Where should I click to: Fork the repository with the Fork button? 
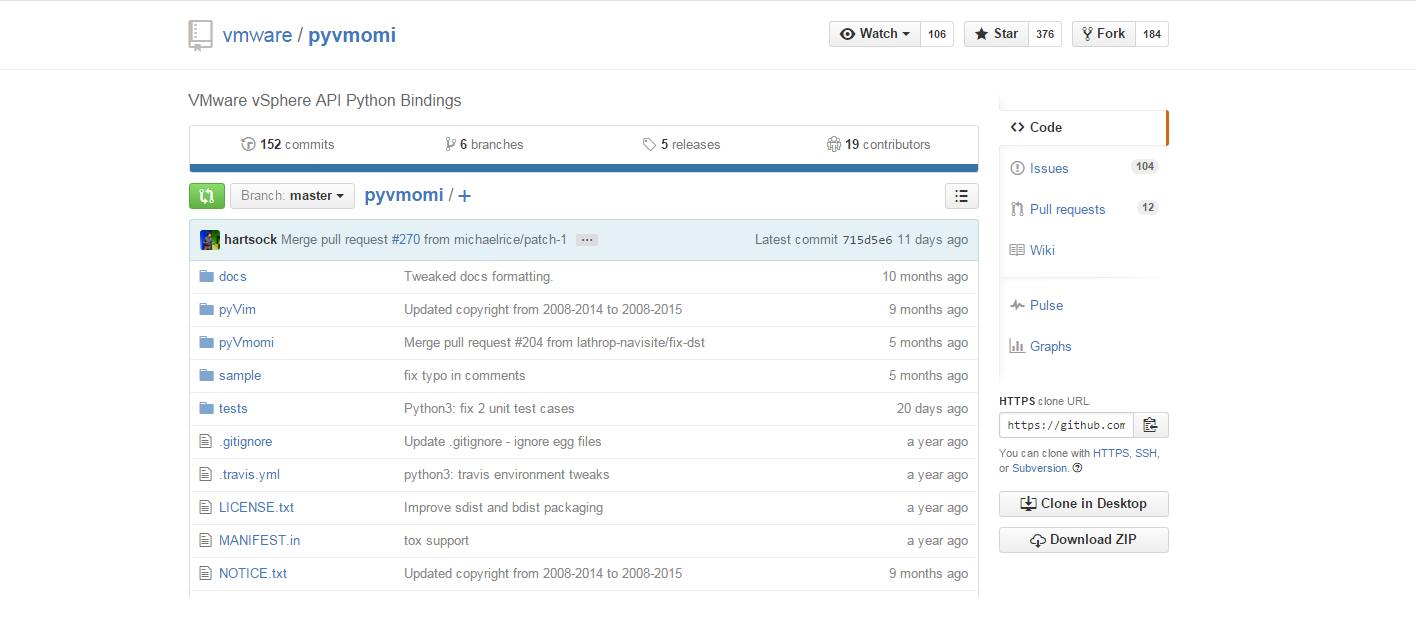point(1104,34)
